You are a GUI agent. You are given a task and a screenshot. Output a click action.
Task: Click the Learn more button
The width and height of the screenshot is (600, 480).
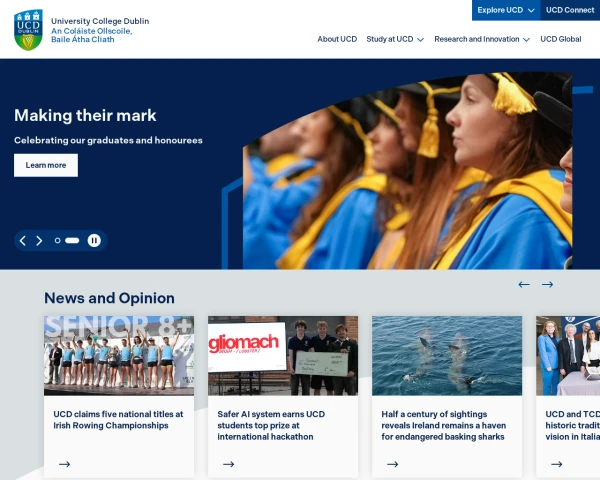tap(46, 165)
